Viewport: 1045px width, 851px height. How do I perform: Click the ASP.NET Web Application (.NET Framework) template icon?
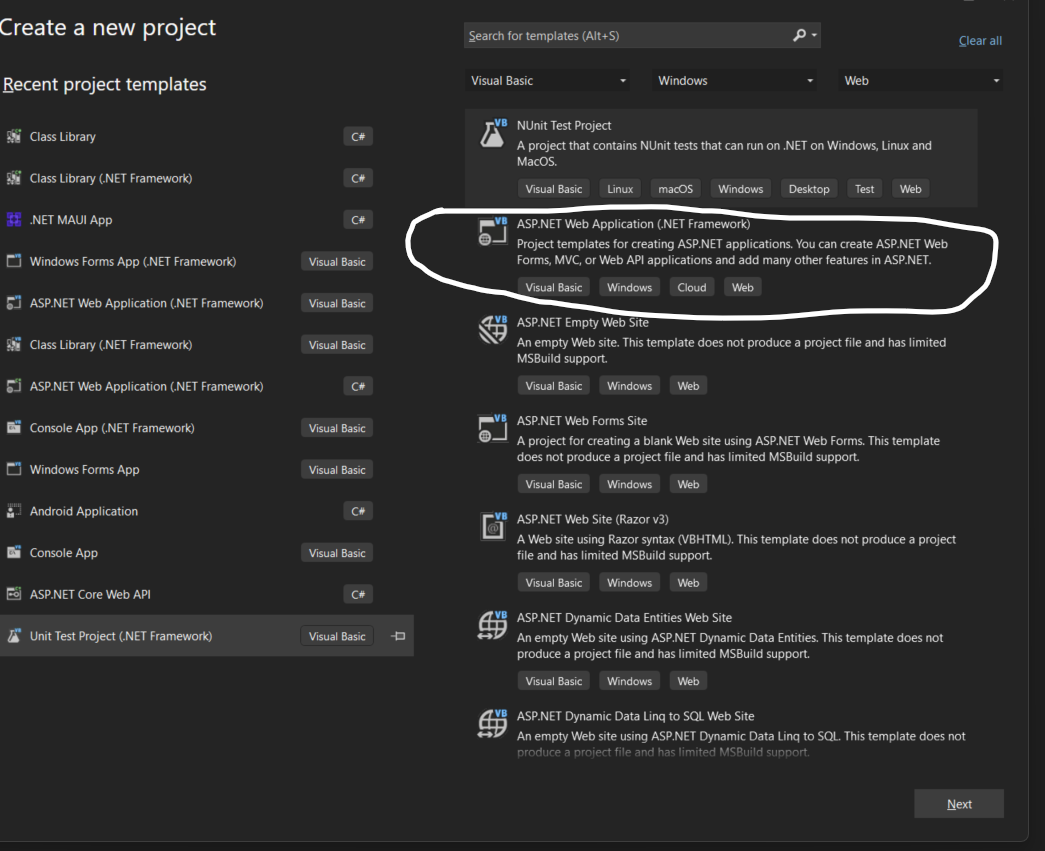[493, 231]
